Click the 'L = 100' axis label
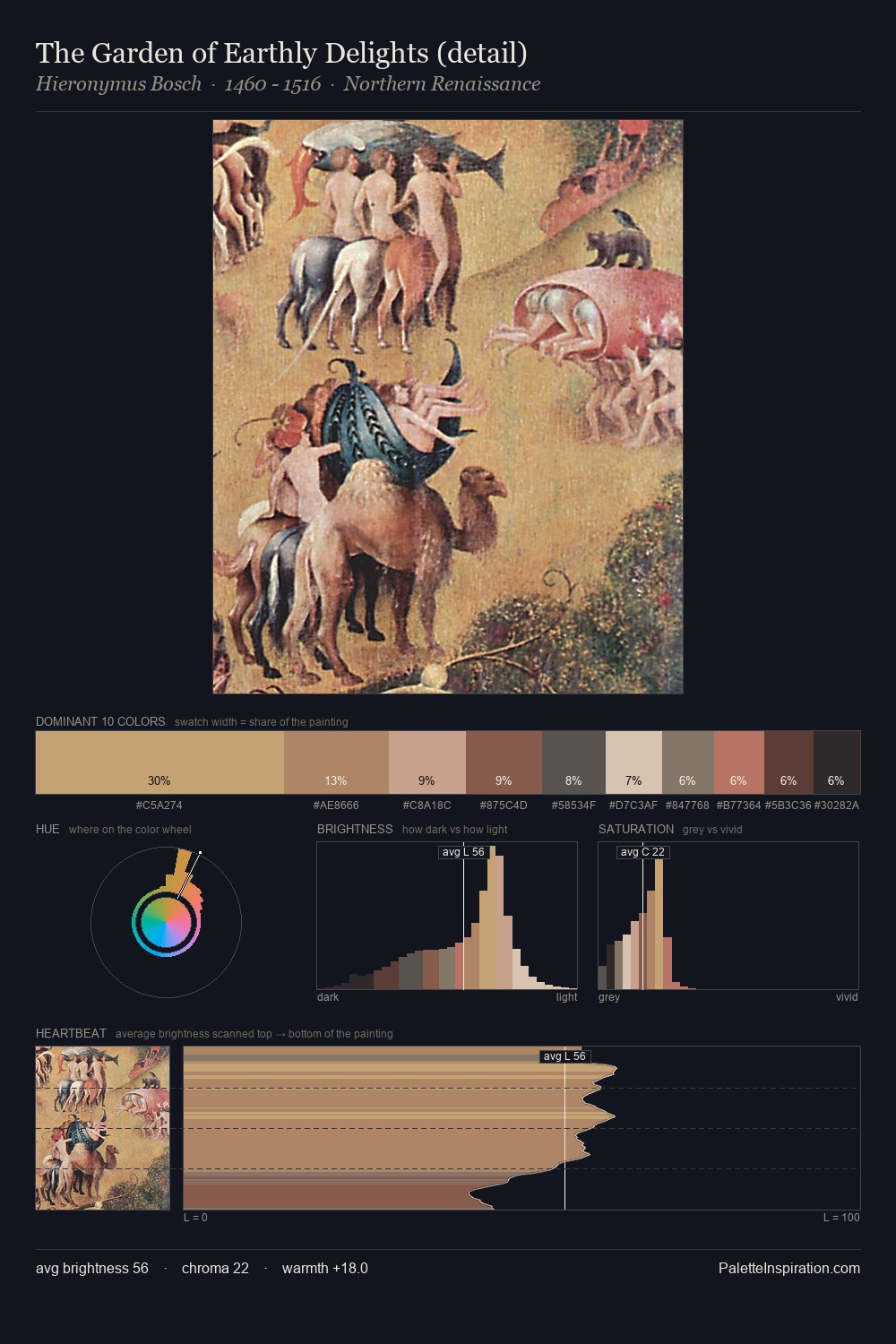Image resolution: width=896 pixels, height=1344 pixels. (x=841, y=1217)
